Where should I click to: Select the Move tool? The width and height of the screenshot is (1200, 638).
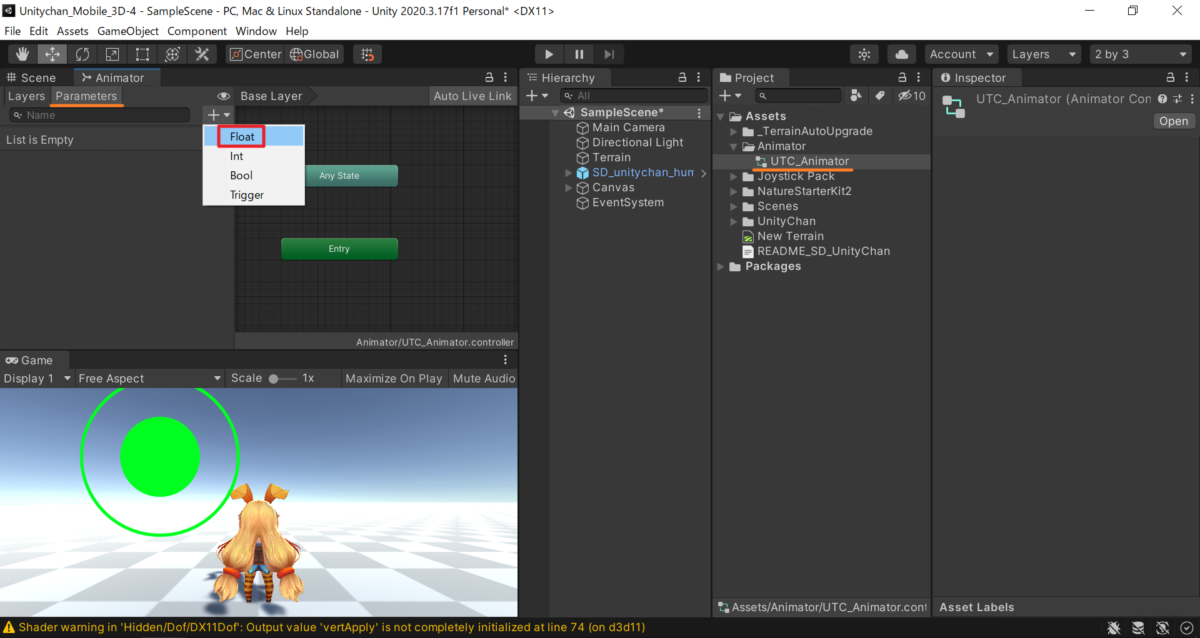point(52,54)
